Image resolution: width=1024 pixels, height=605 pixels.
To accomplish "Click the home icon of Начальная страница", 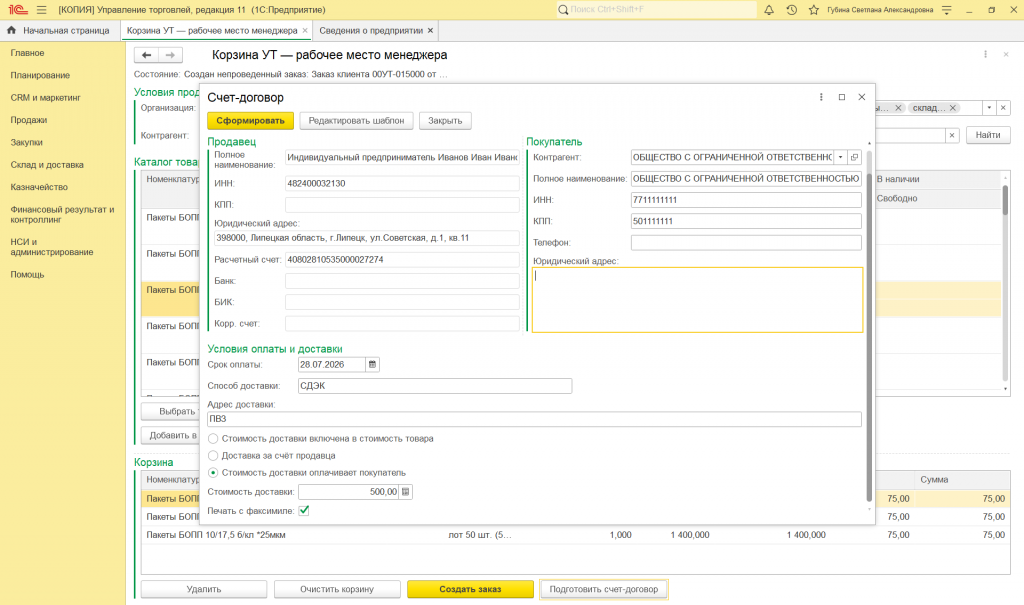I will 11,30.
